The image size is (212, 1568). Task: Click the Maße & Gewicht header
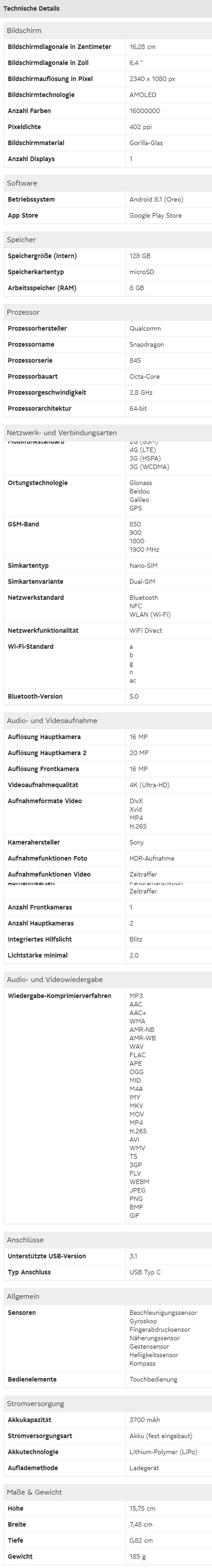point(107,1492)
